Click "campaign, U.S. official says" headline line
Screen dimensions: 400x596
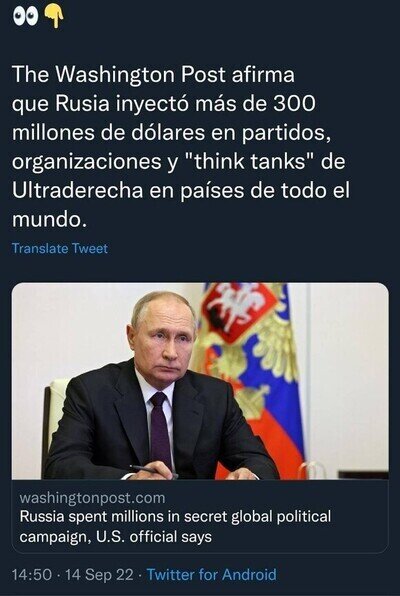pos(116,537)
